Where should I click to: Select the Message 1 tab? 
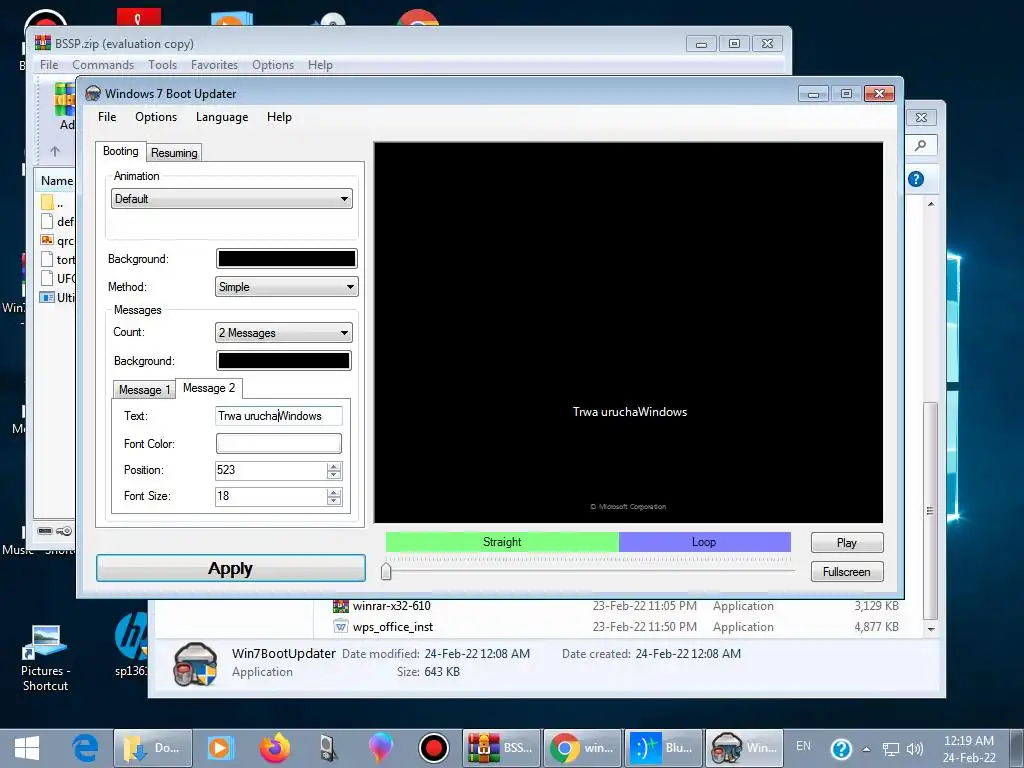(144, 390)
